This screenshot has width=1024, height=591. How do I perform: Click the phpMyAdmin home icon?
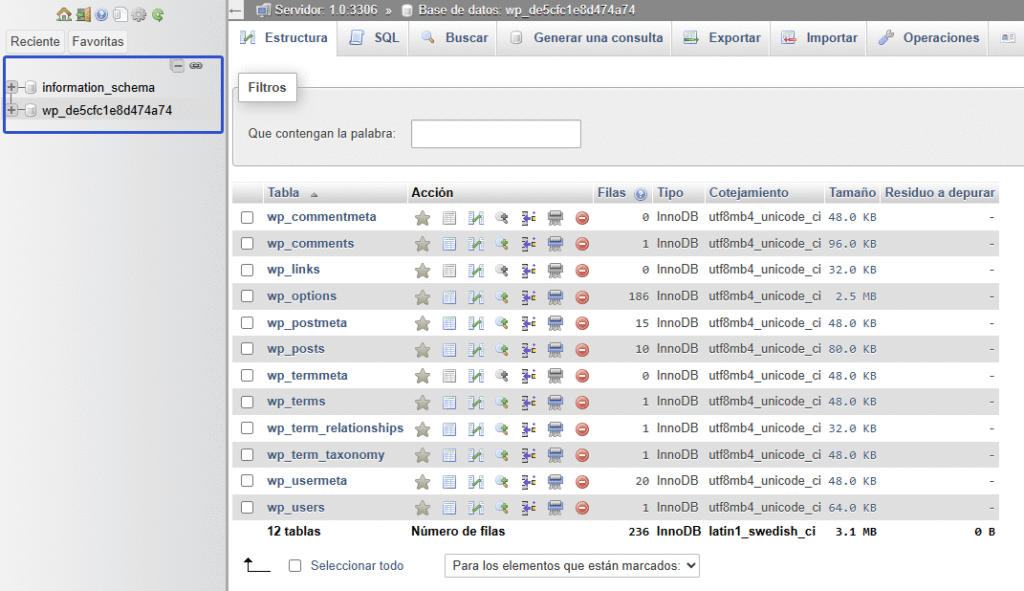click(x=63, y=14)
